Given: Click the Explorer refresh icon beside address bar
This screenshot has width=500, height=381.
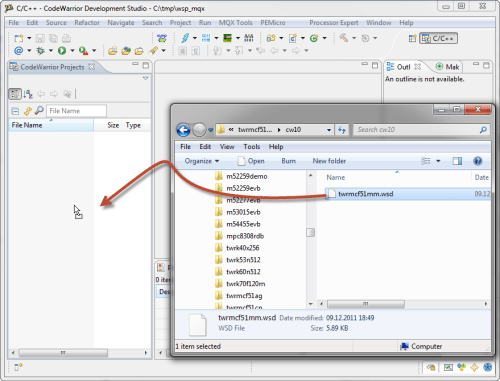Looking at the screenshot, I should (x=342, y=130).
